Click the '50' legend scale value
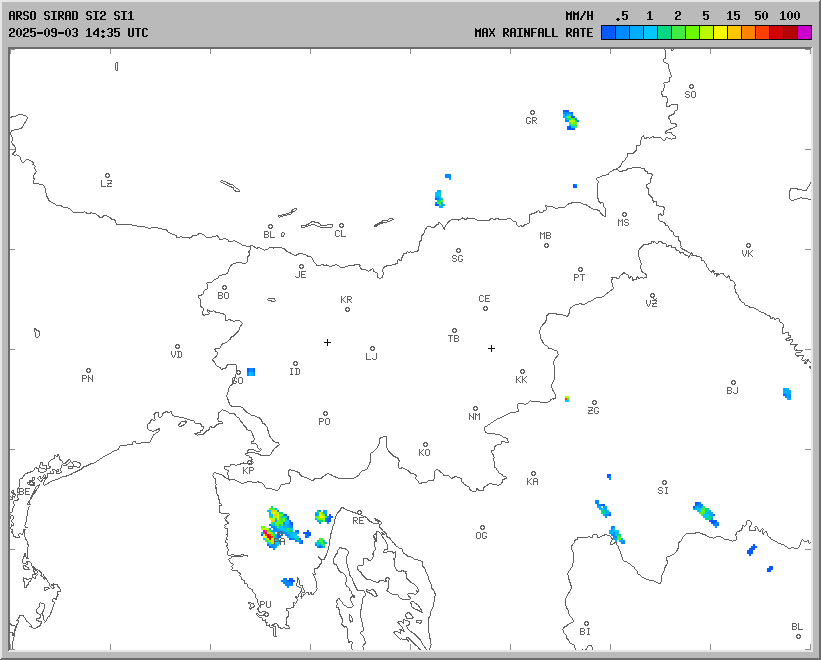 tap(761, 16)
